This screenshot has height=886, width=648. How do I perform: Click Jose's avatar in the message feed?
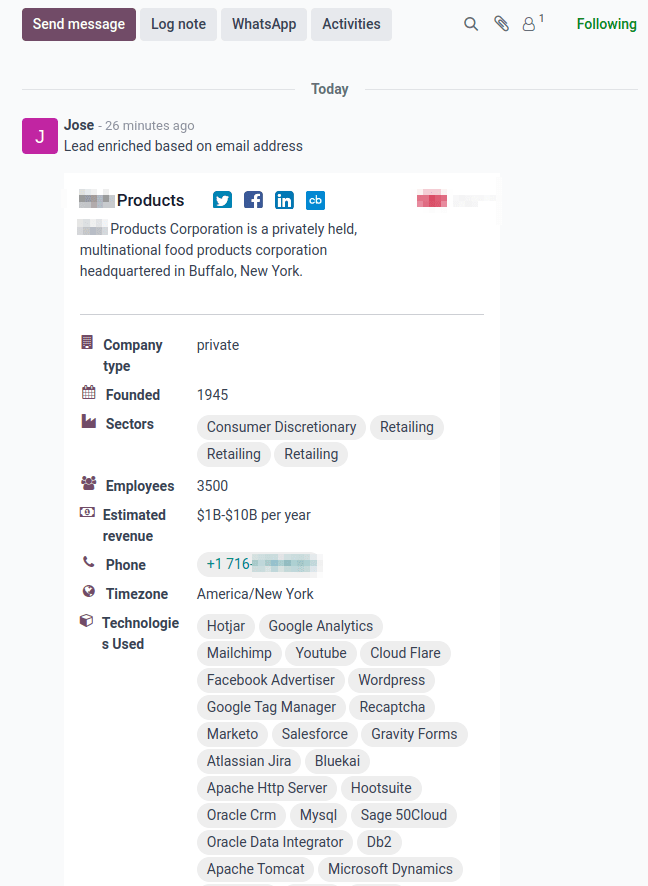click(39, 135)
